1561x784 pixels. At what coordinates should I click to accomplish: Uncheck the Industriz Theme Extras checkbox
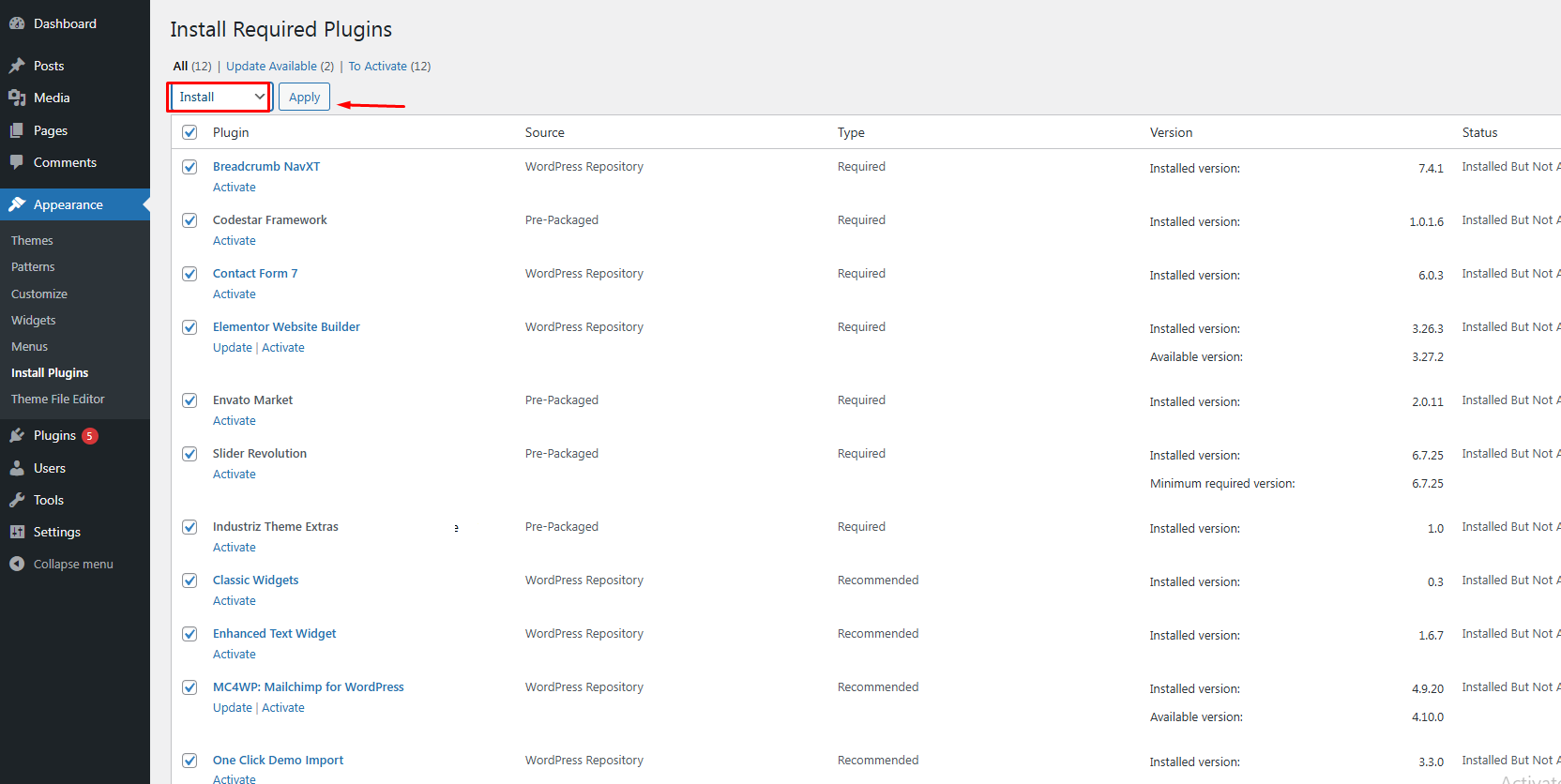click(x=189, y=527)
